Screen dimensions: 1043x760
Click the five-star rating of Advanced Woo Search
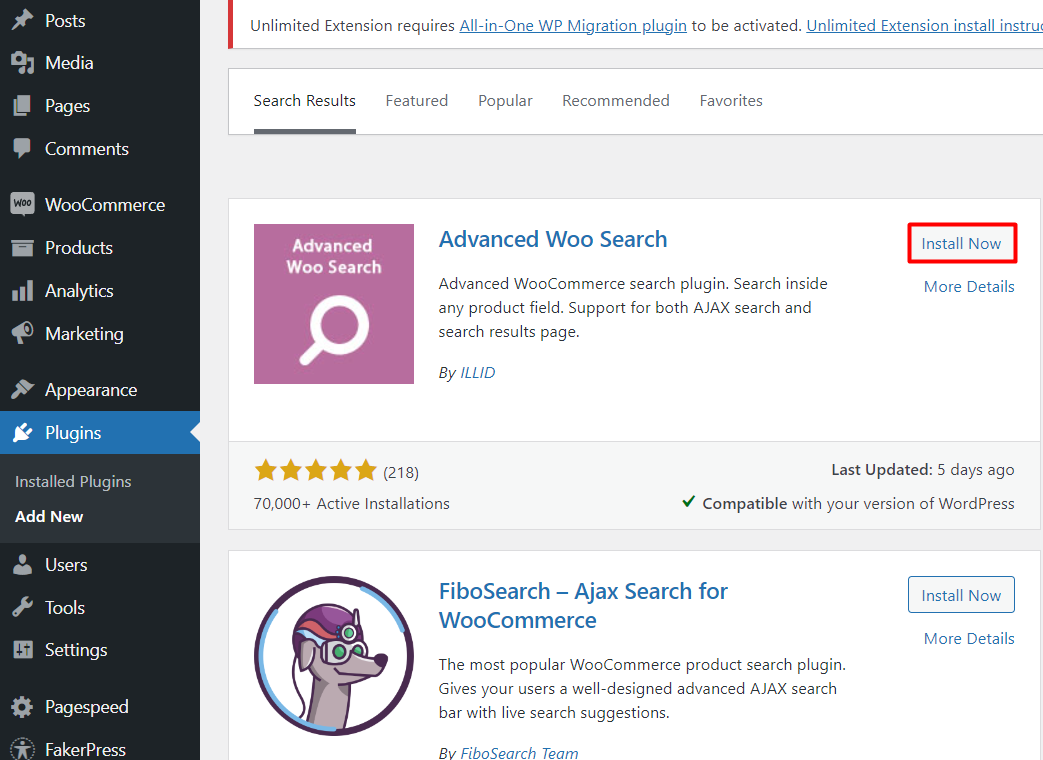315,470
